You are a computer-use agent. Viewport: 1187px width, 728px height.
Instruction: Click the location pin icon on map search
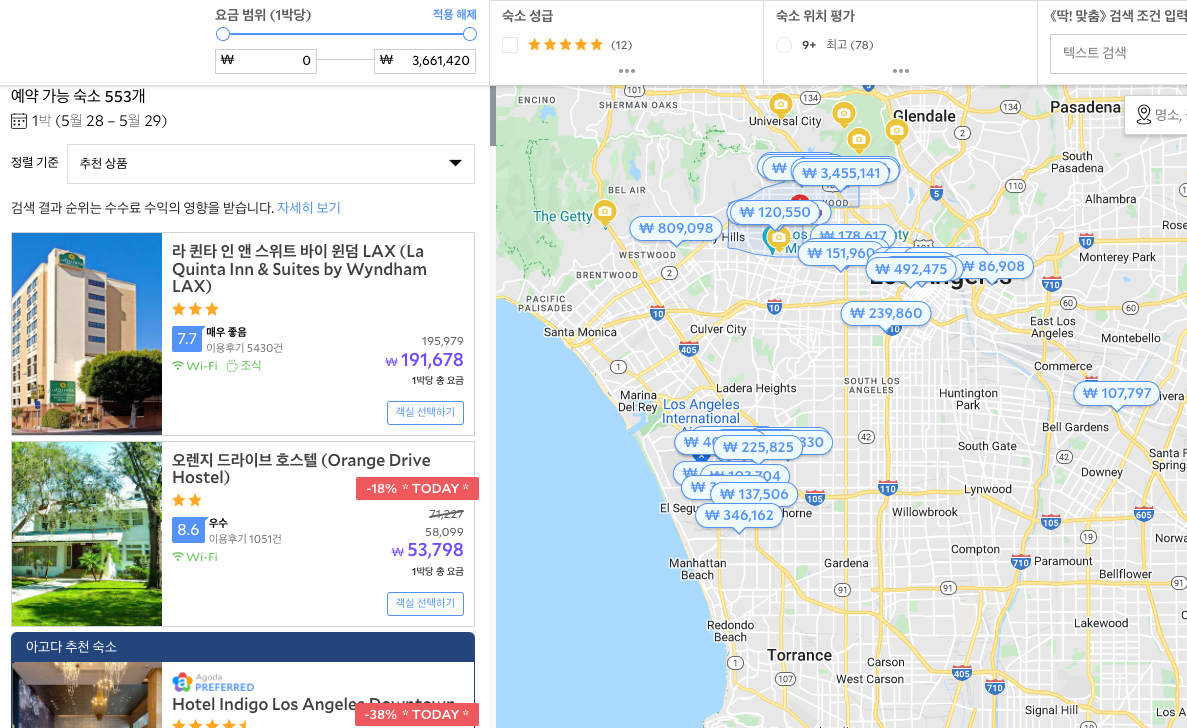pos(1144,115)
